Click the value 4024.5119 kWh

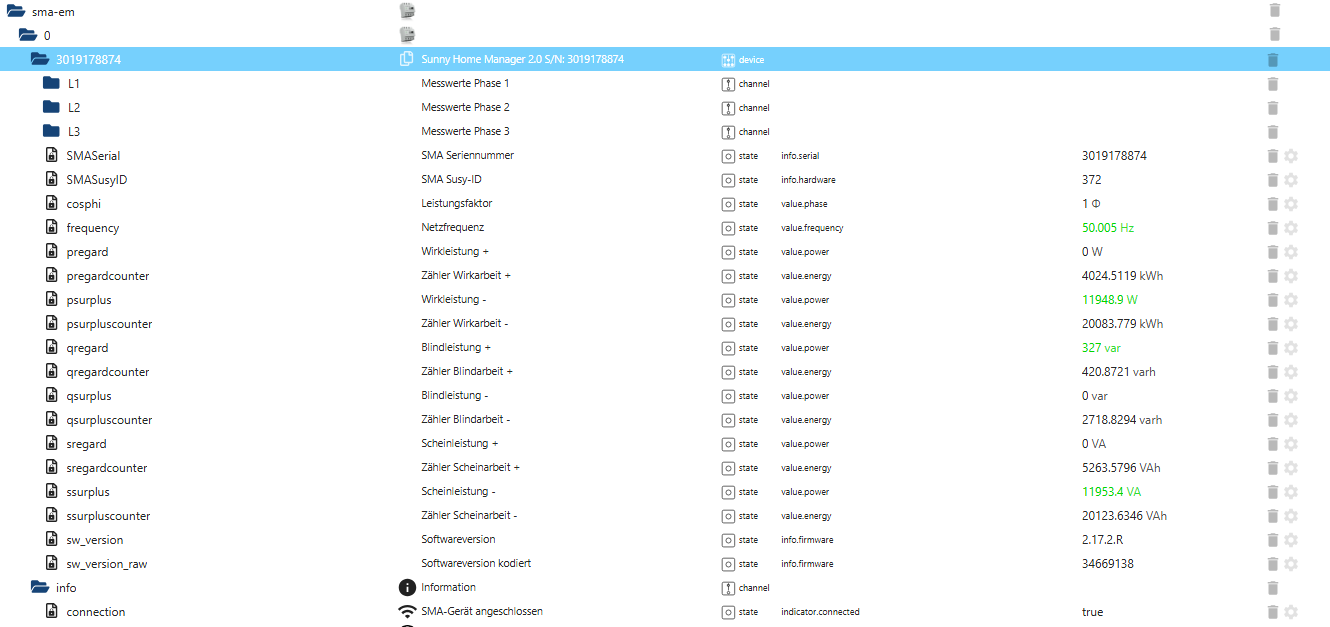pyautogui.click(x=1123, y=276)
